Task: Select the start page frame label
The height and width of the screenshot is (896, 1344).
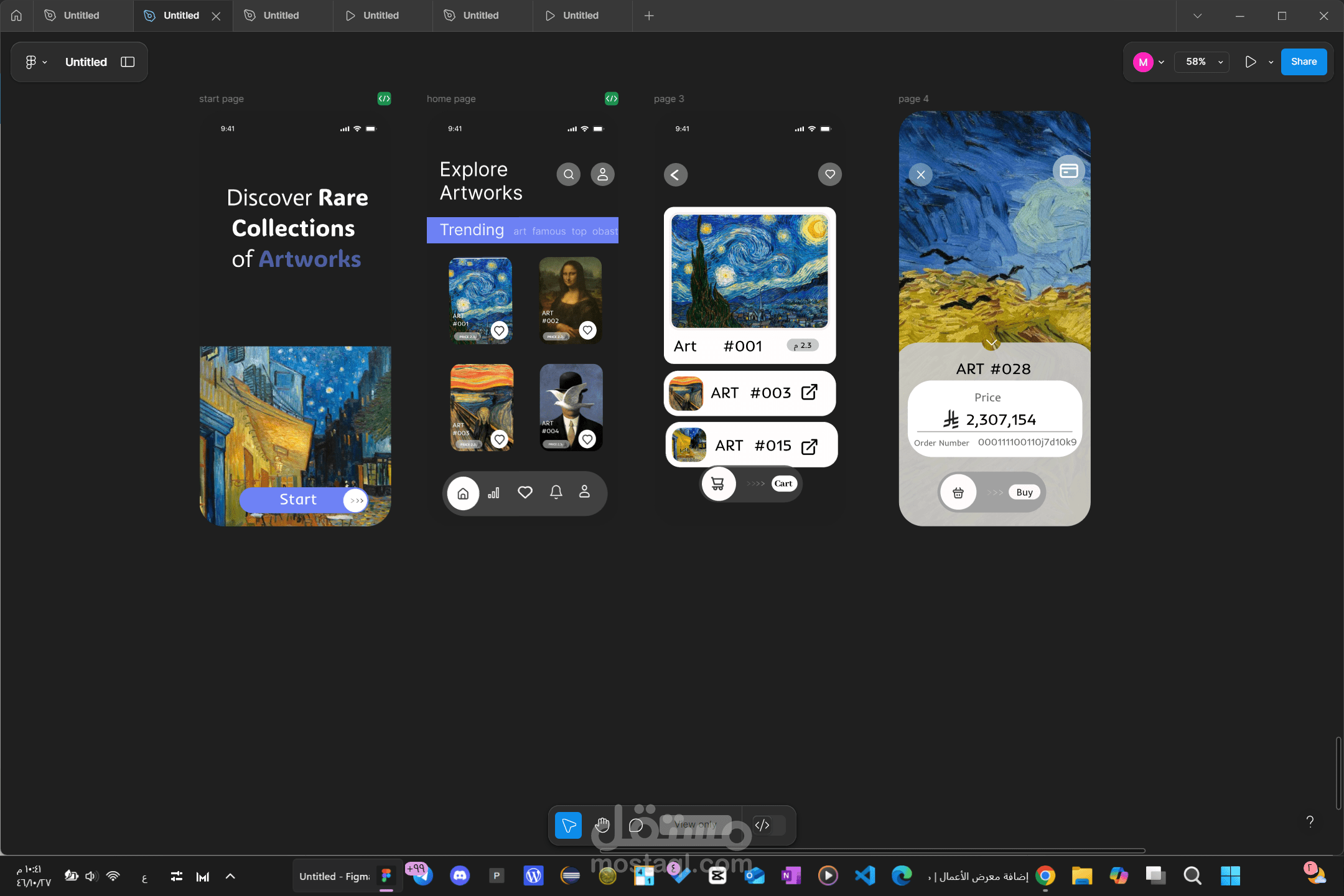Action: (x=222, y=98)
